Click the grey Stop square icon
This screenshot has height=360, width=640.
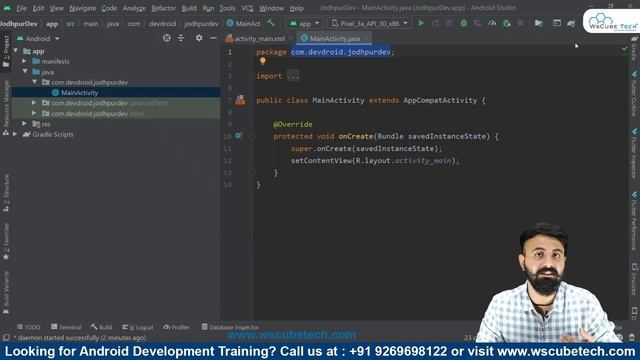click(520, 23)
